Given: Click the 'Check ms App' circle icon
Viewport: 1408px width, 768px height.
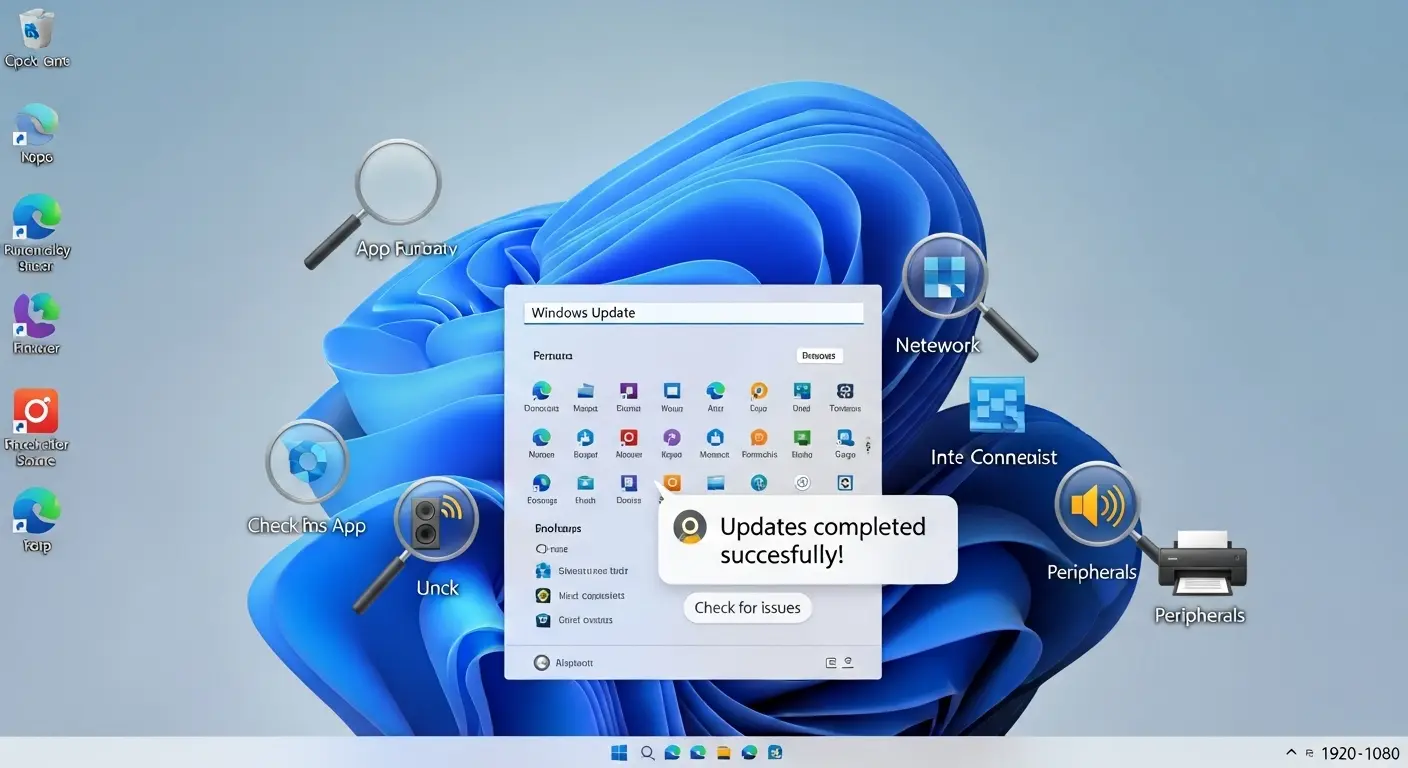Looking at the screenshot, I should pyautogui.click(x=307, y=462).
